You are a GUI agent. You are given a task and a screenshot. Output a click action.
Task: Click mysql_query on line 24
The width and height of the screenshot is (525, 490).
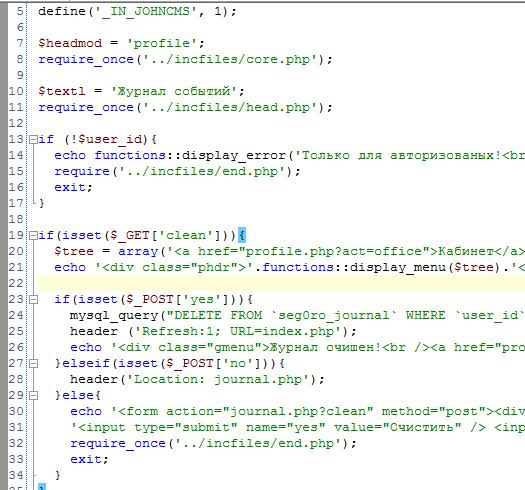(x=114, y=316)
